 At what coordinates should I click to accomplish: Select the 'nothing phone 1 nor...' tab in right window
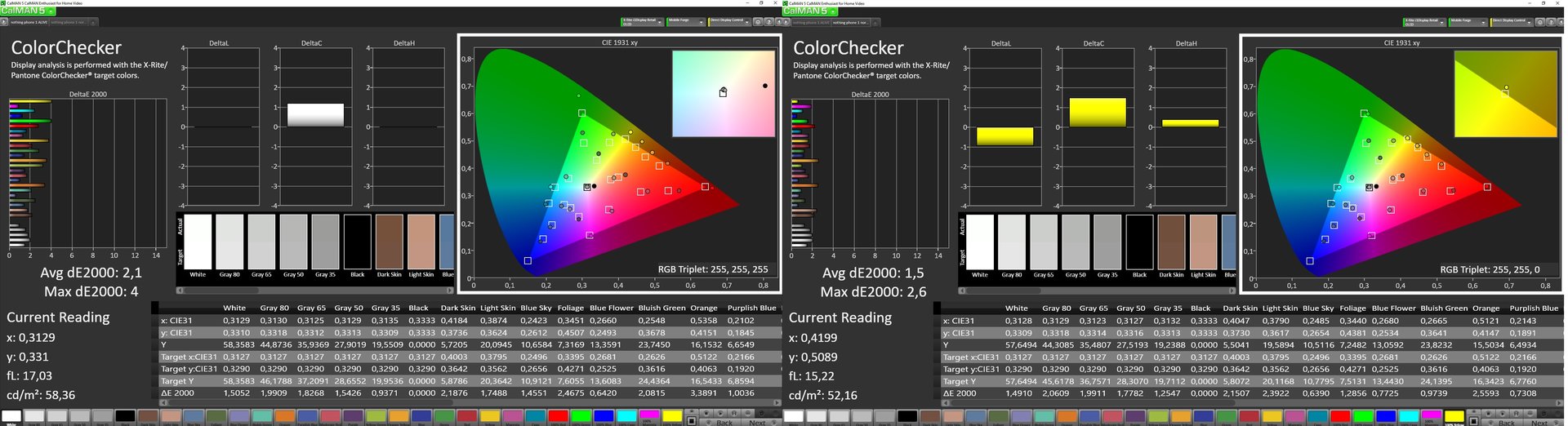tap(849, 22)
